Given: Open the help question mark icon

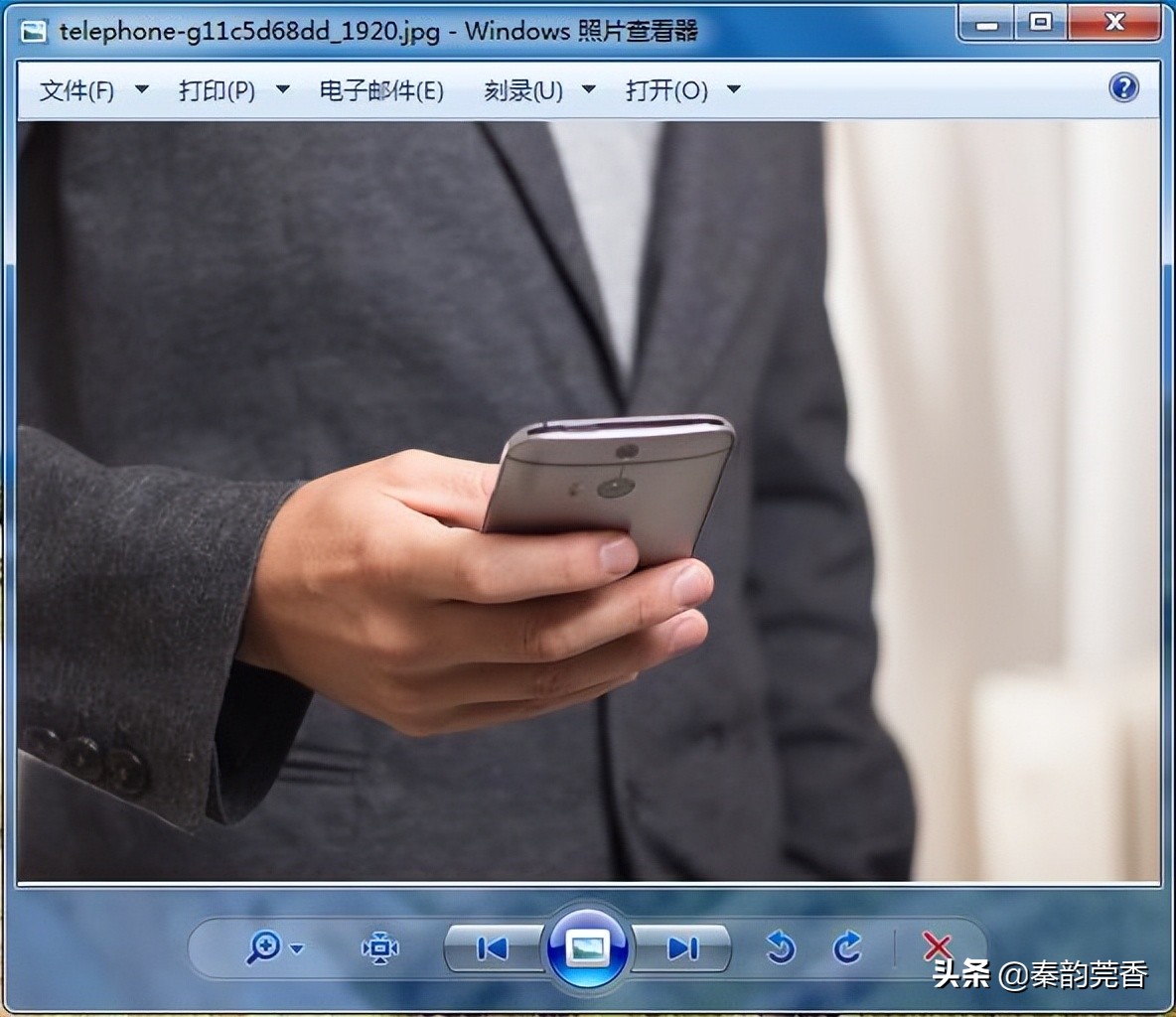Looking at the screenshot, I should [x=1123, y=88].
